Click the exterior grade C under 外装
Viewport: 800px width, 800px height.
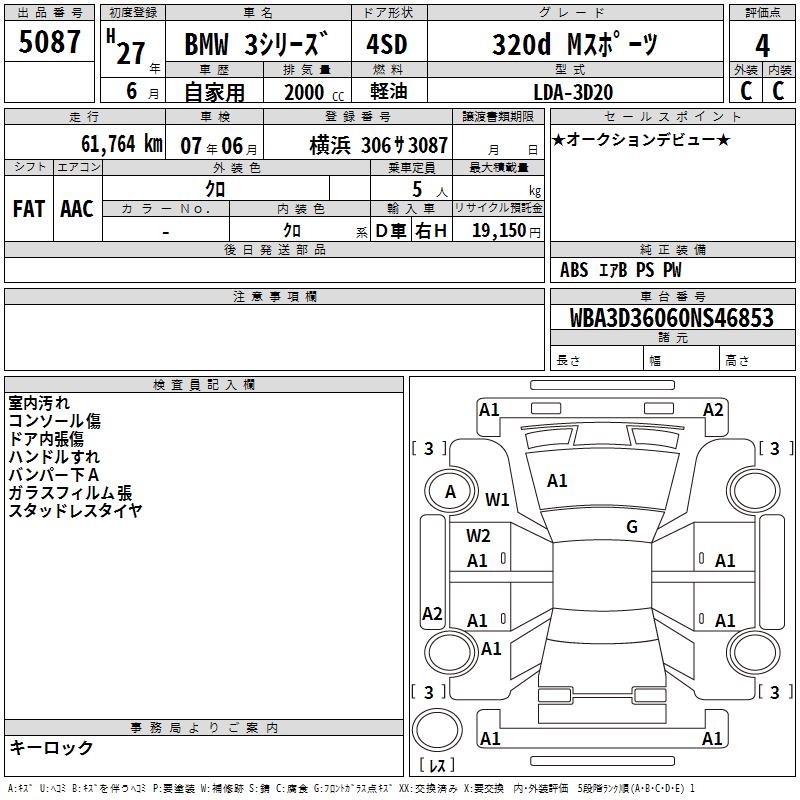pos(746,91)
